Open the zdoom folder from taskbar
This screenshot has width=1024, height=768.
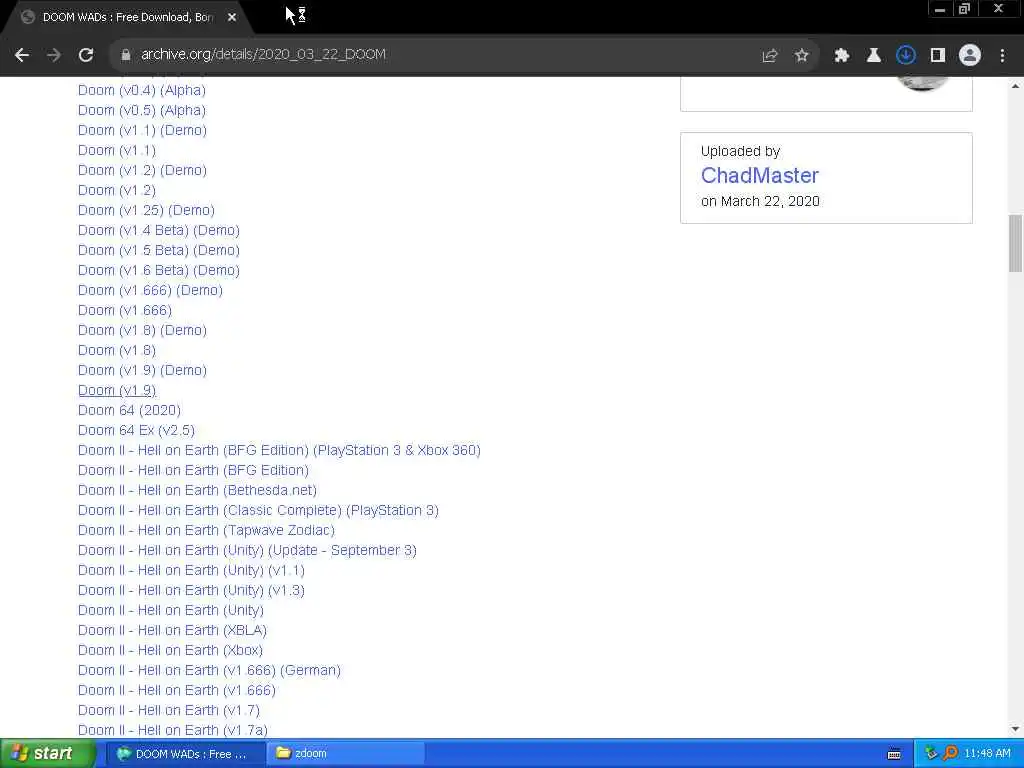346,754
